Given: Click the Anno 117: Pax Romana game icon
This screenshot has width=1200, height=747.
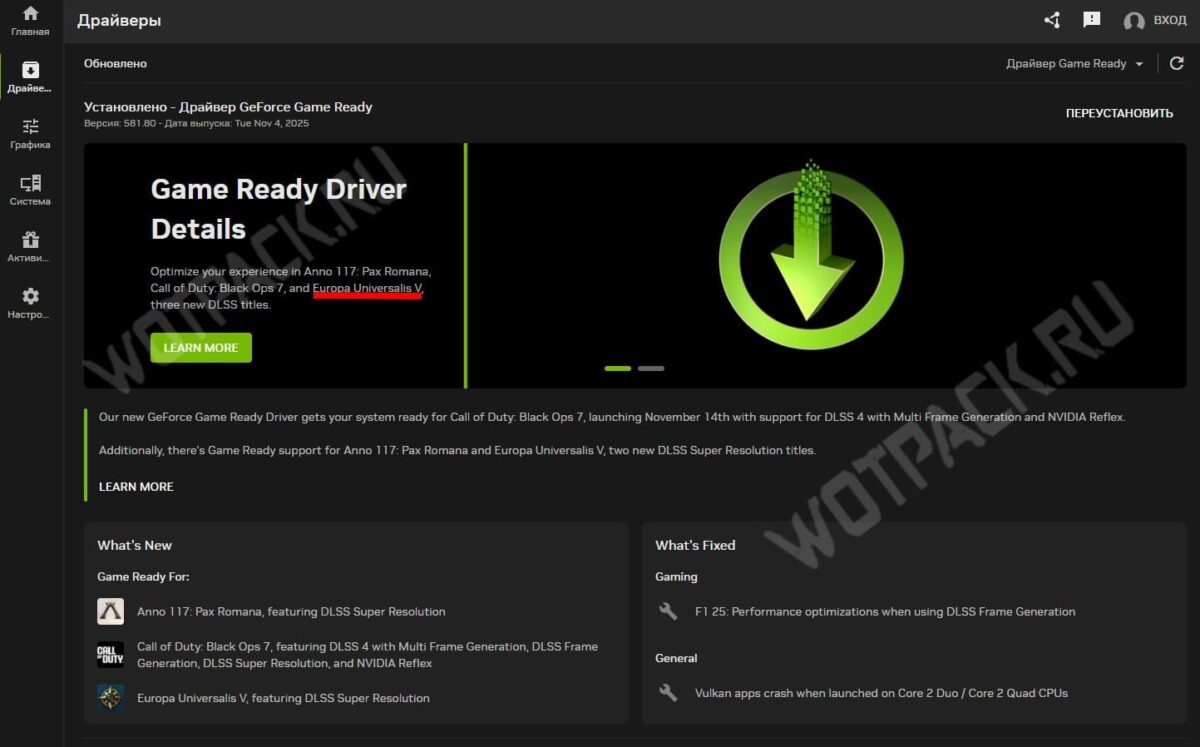Looking at the screenshot, I should (110, 611).
